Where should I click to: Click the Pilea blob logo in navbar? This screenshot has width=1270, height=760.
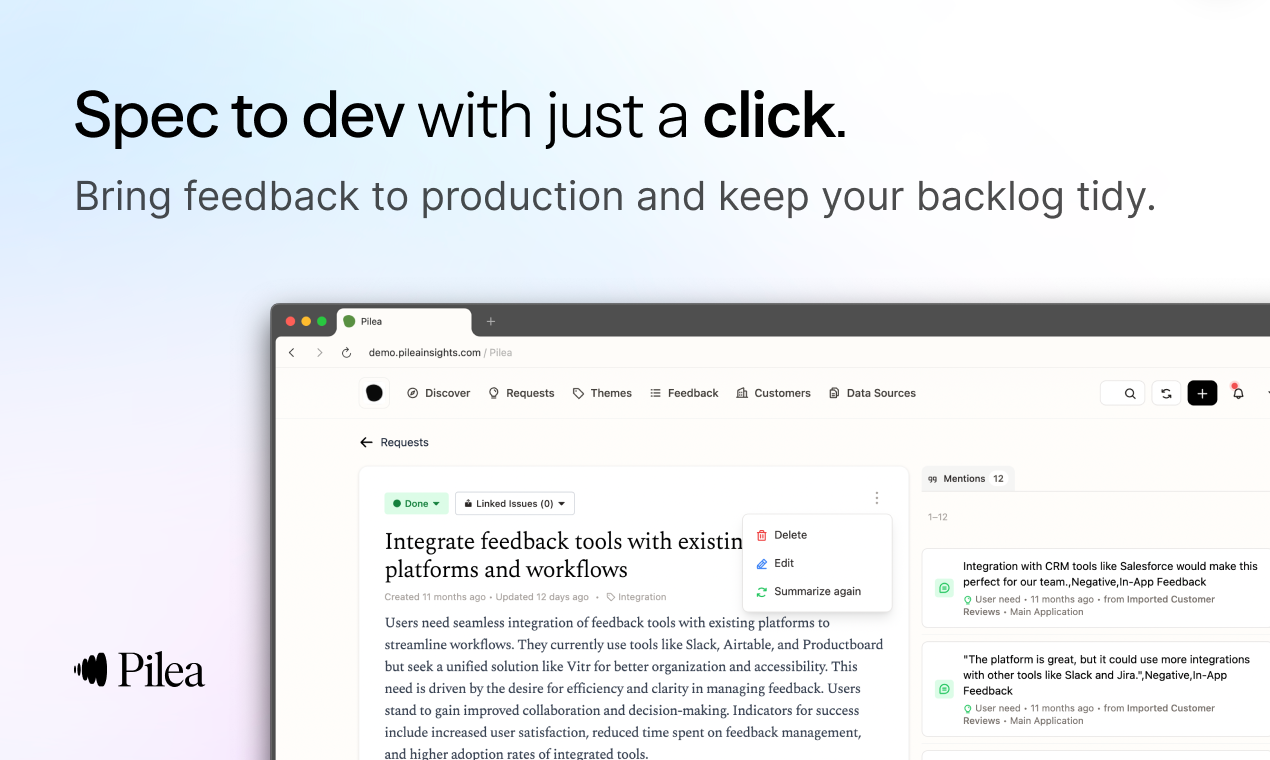[374, 393]
